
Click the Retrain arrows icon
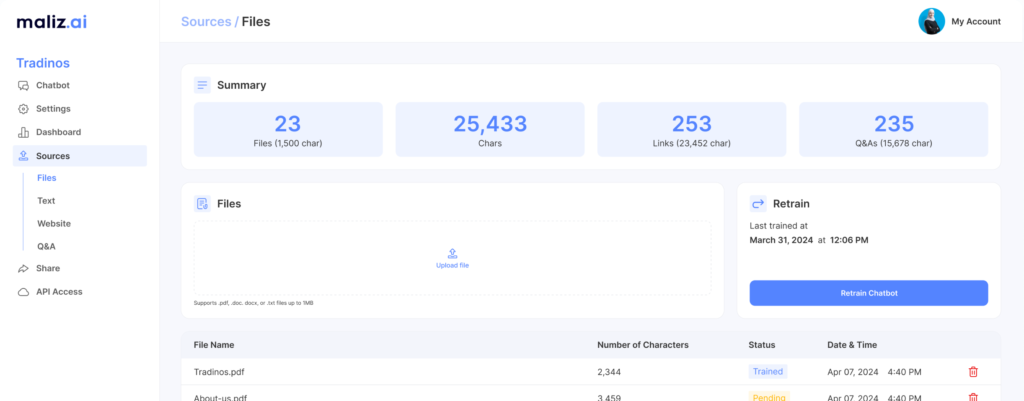pos(758,203)
